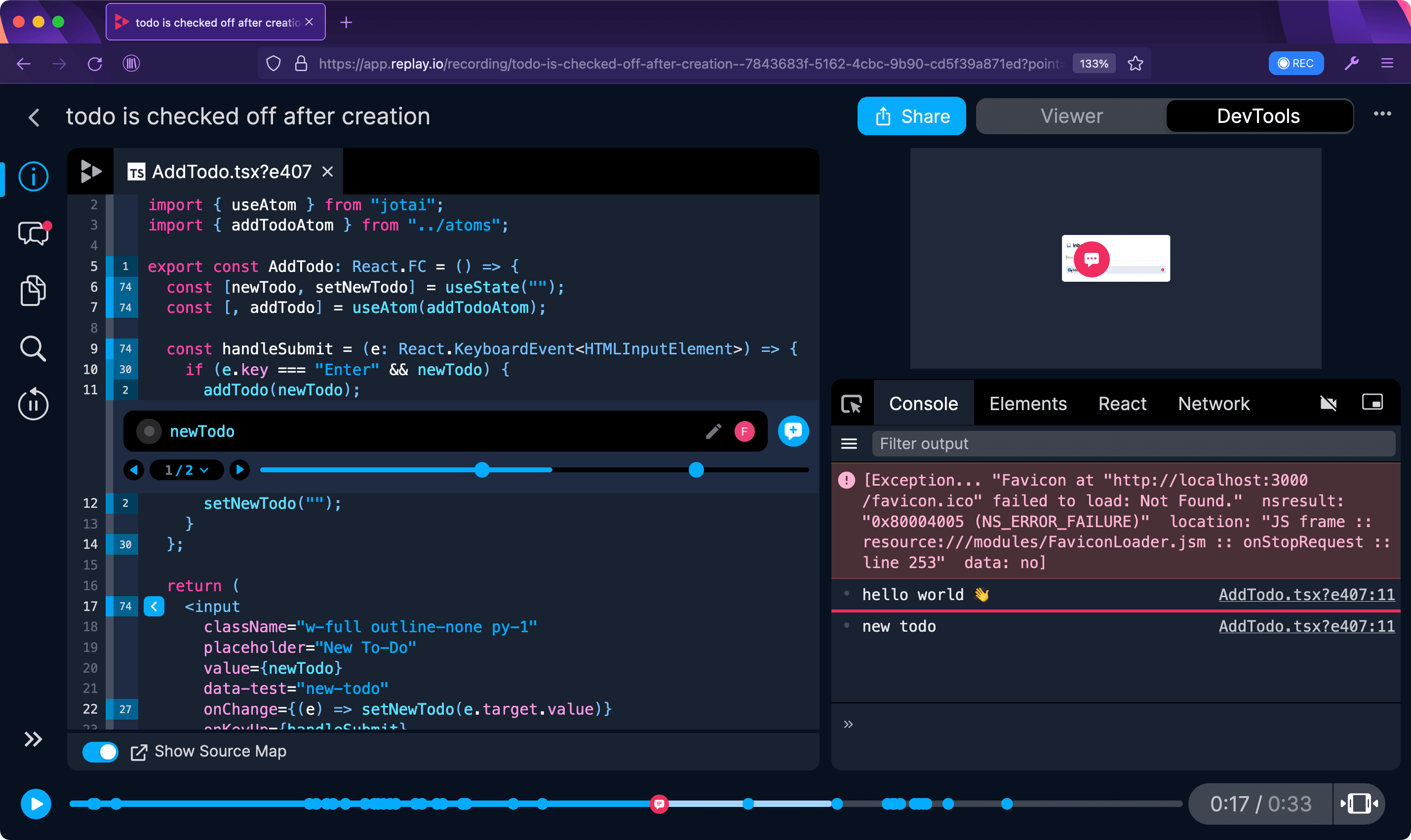This screenshot has height=840, width=1411.
Task: Open the three-dots more options menu
Action: click(1382, 114)
